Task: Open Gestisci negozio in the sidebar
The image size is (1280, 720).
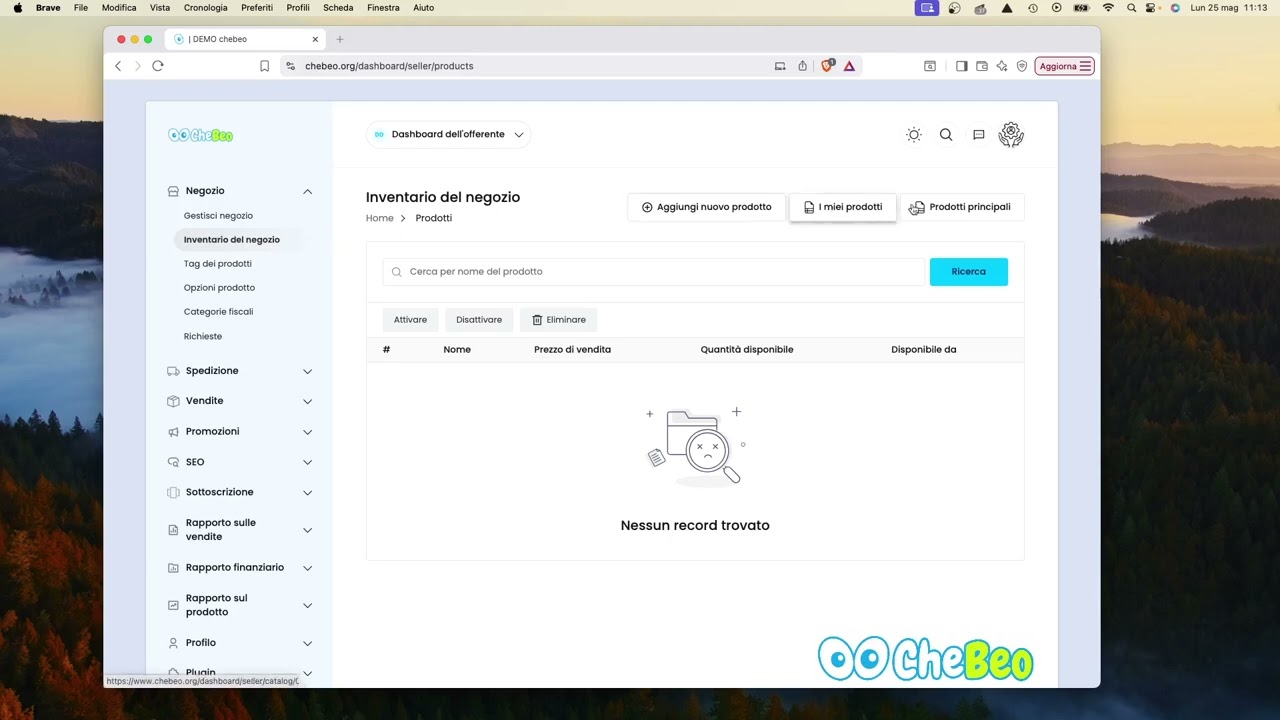Action: pyautogui.click(x=218, y=216)
